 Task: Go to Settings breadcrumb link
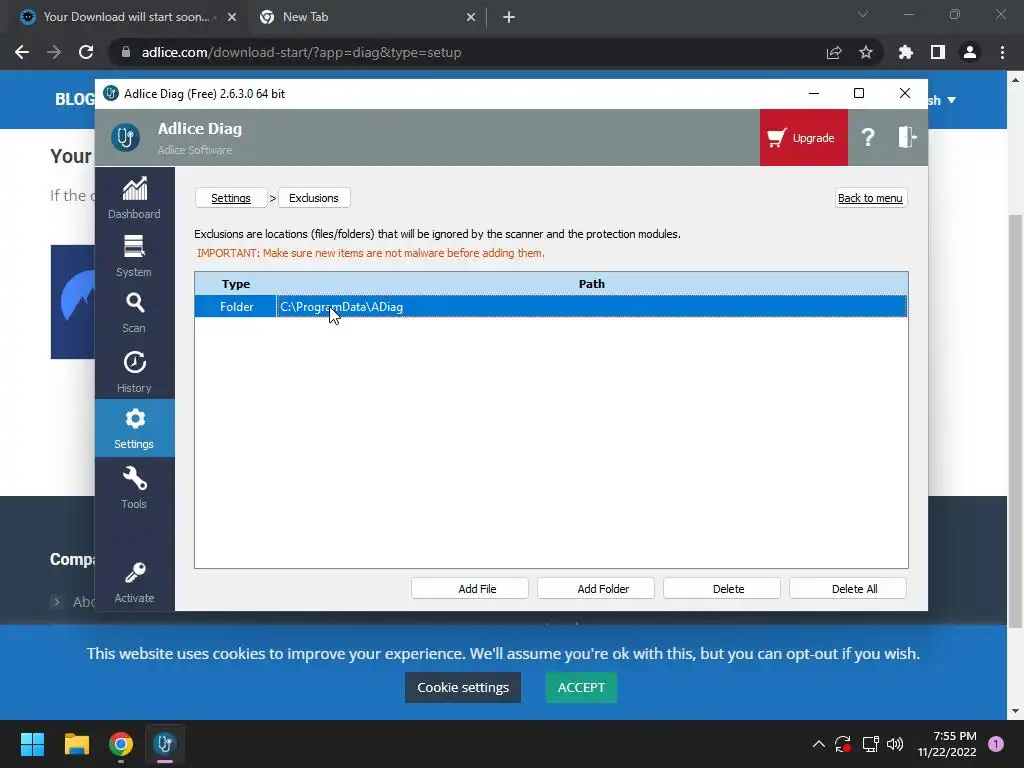point(231,198)
